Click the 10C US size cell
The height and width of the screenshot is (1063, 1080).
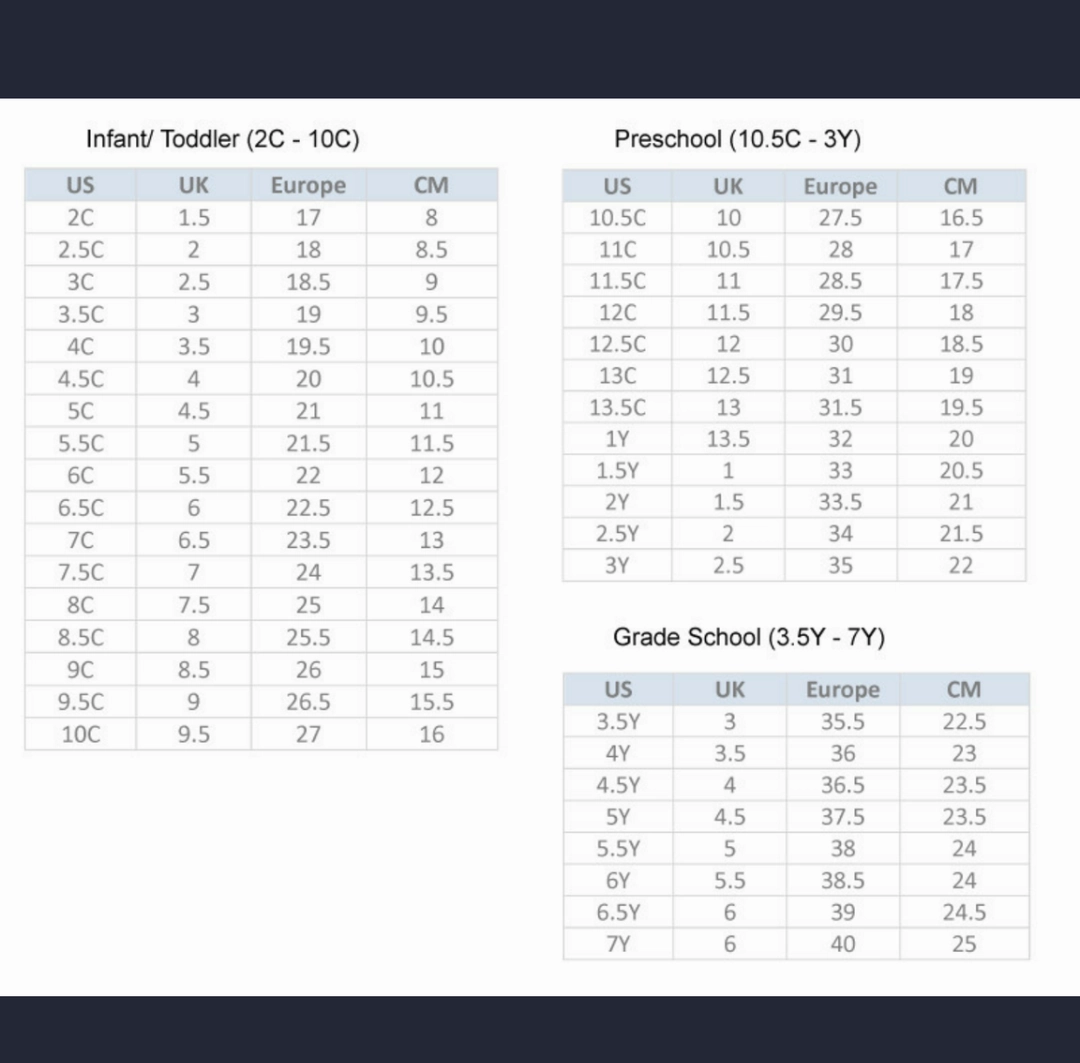[x=80, y=734]
